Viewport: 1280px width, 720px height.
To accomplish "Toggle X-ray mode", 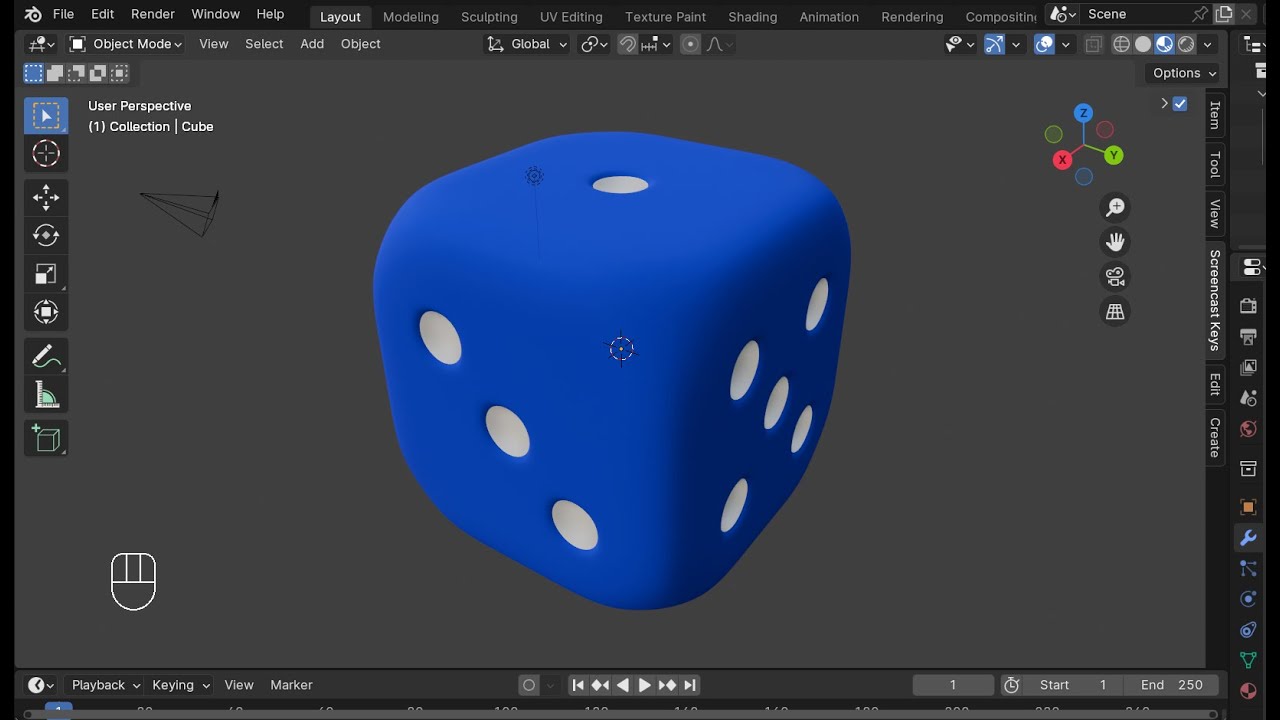I will 1093,44.
